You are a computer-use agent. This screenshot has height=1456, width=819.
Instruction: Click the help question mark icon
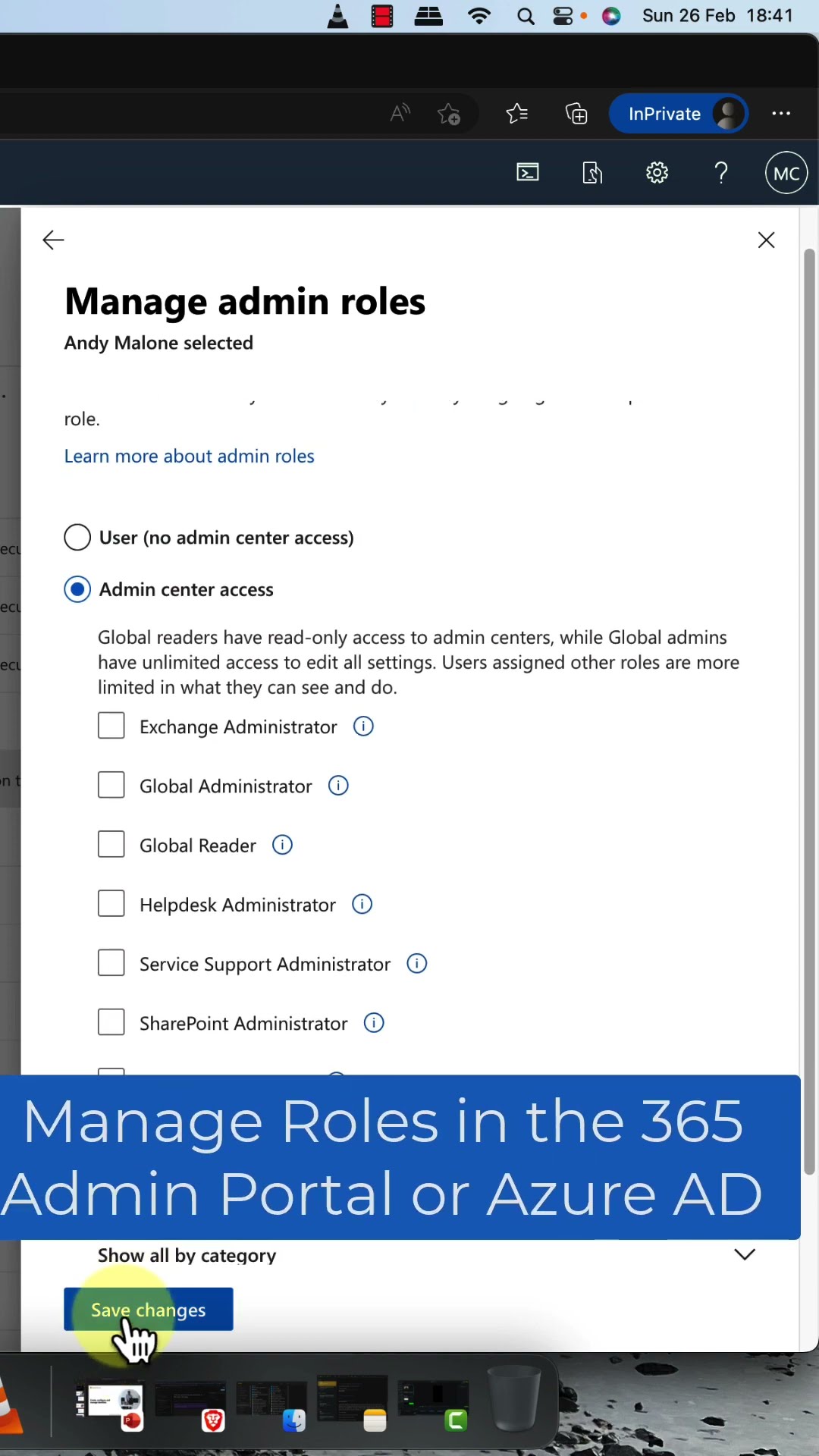[721, 173]
